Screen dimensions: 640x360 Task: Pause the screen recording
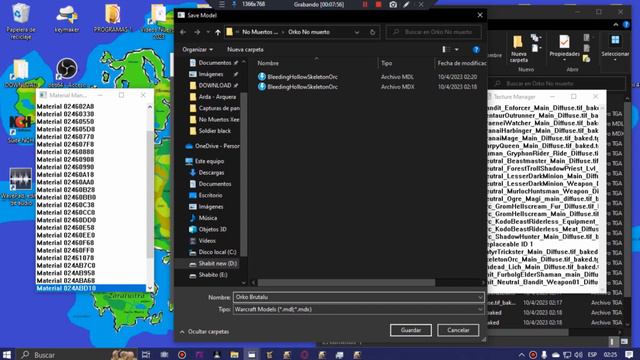[x=365, y=4]
